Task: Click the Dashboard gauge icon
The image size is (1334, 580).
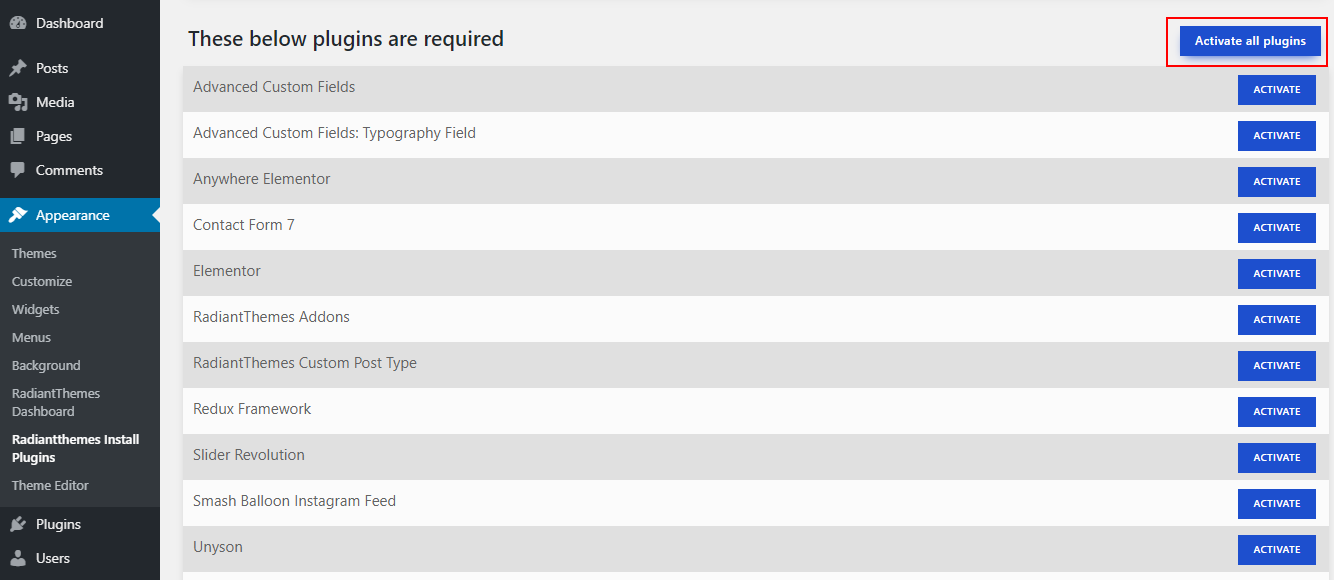Action: [x=18, y=23]
